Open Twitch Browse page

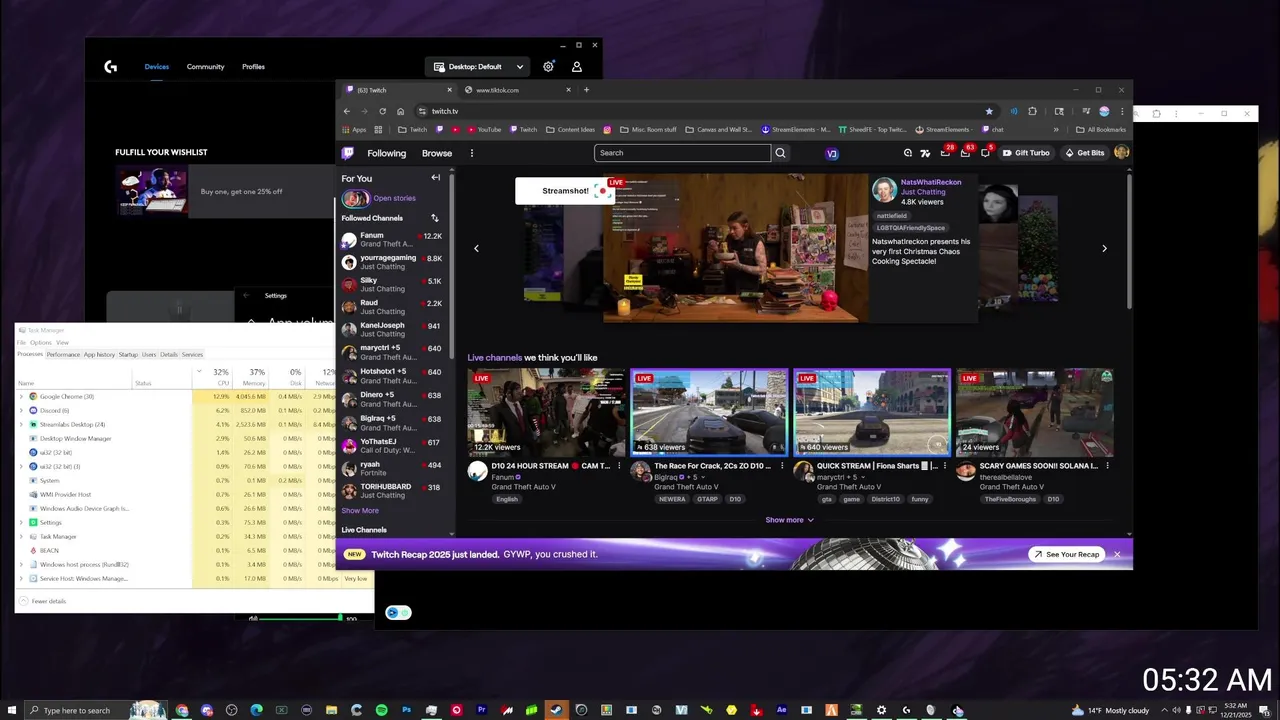click(x=437, y=153)
